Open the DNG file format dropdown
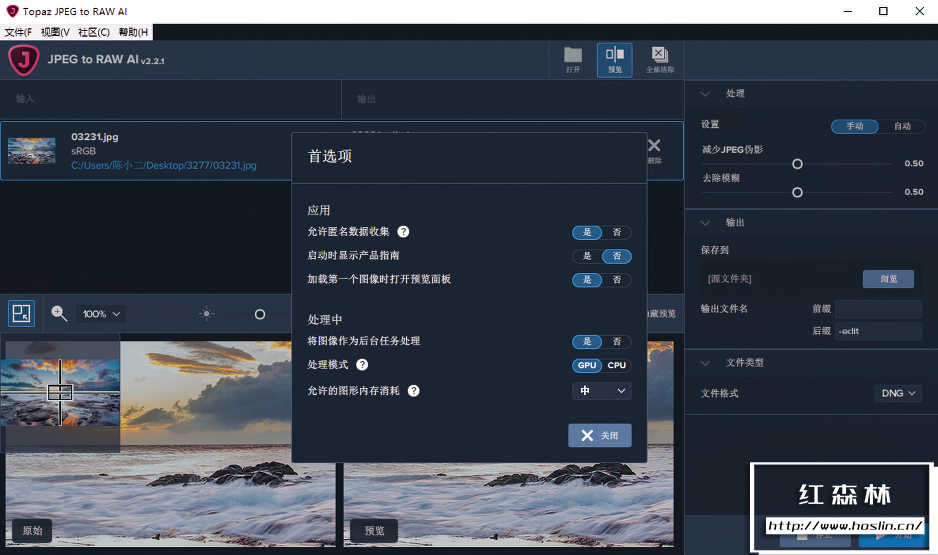Screen dimensions: 938x555 coord(898,393)
